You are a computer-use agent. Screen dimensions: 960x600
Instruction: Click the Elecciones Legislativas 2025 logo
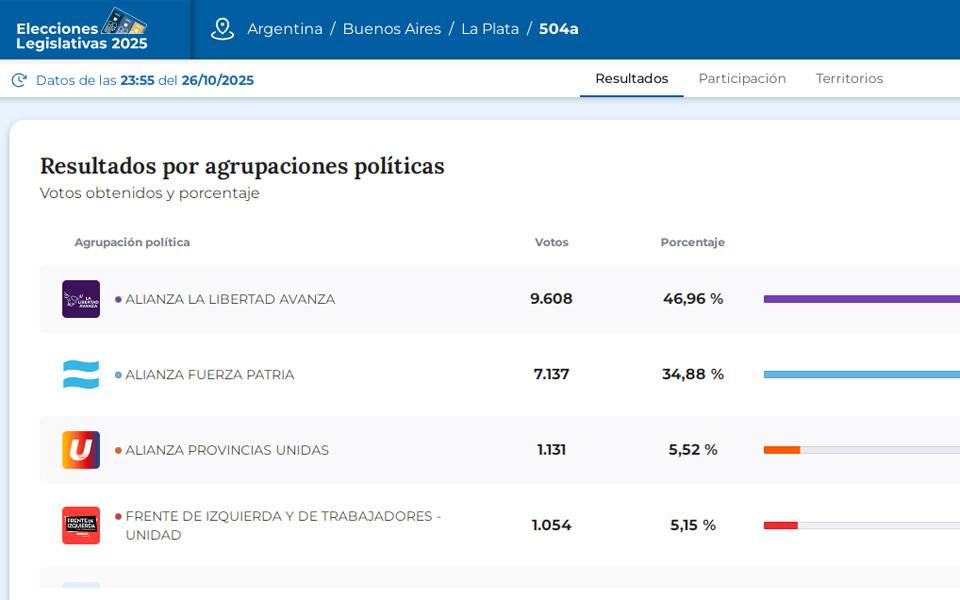82,30
